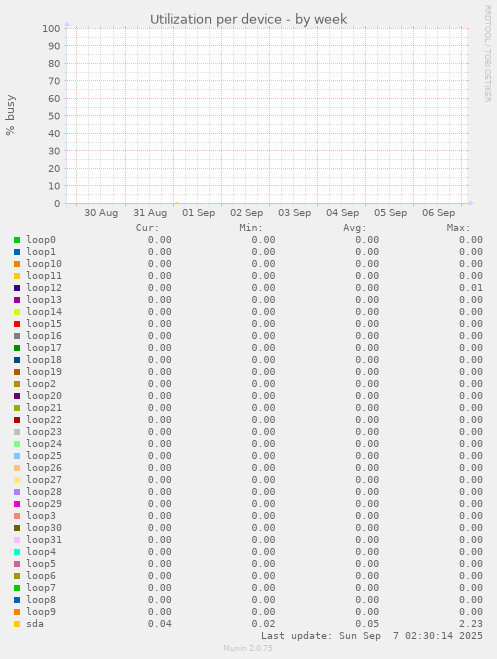Viewport: 497px width, 659px height.
Task: Click the 'loop27' device label
Action: pyautogui.click(x=44, y=480)
